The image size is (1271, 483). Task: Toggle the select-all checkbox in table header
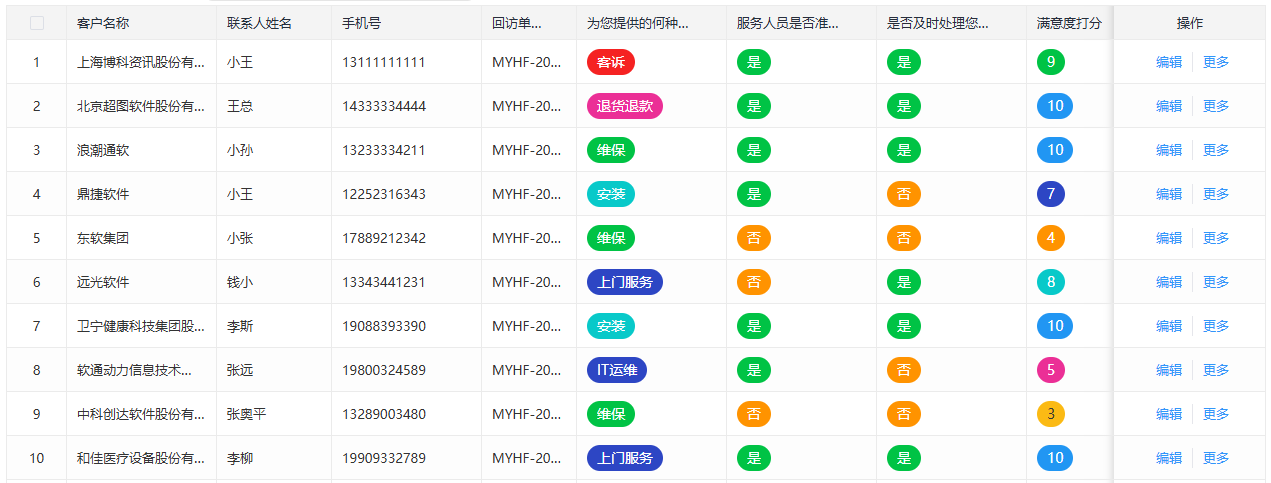tap(37, 23)
